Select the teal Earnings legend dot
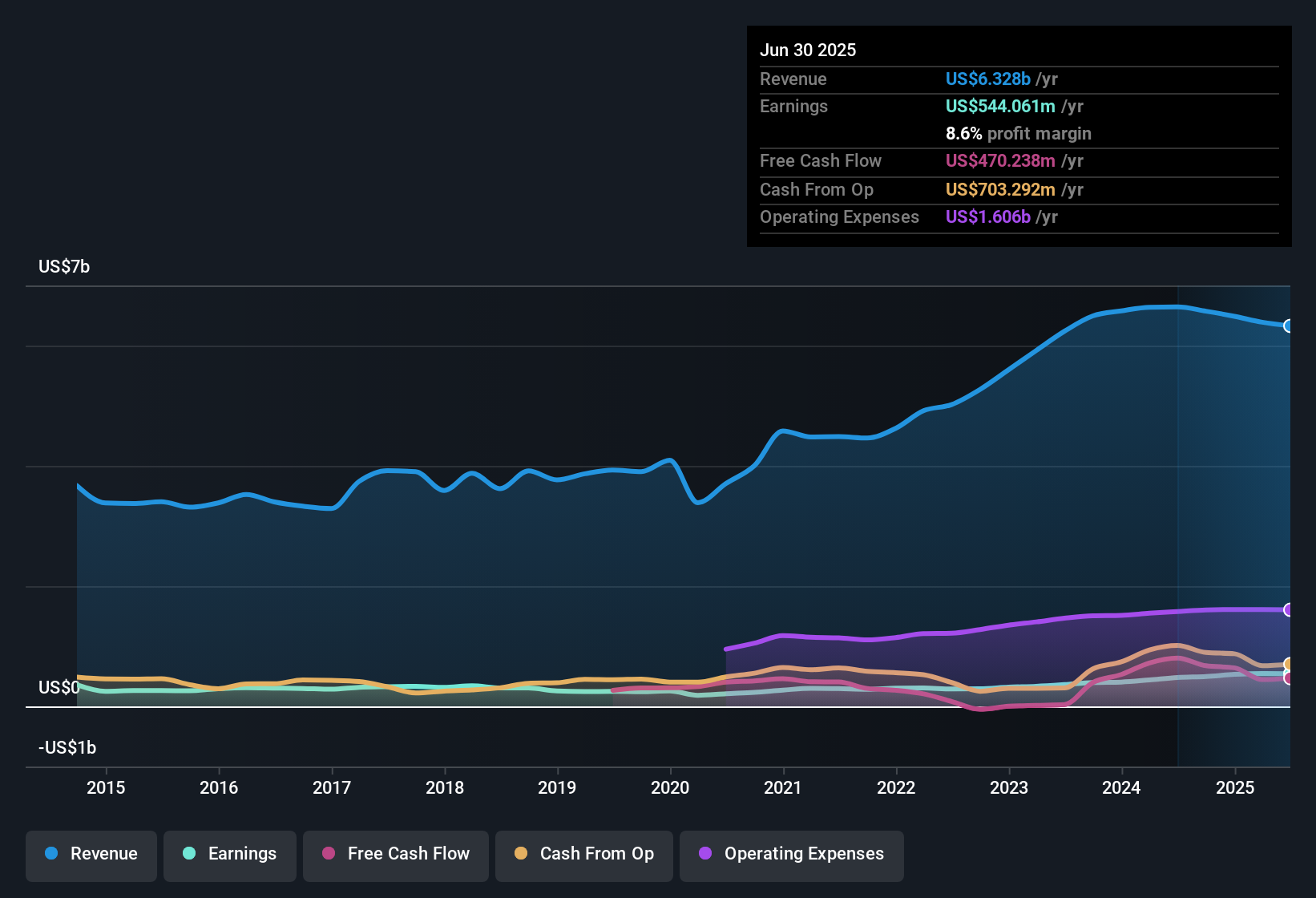The image size is (1316, 898). coord(188,854)
